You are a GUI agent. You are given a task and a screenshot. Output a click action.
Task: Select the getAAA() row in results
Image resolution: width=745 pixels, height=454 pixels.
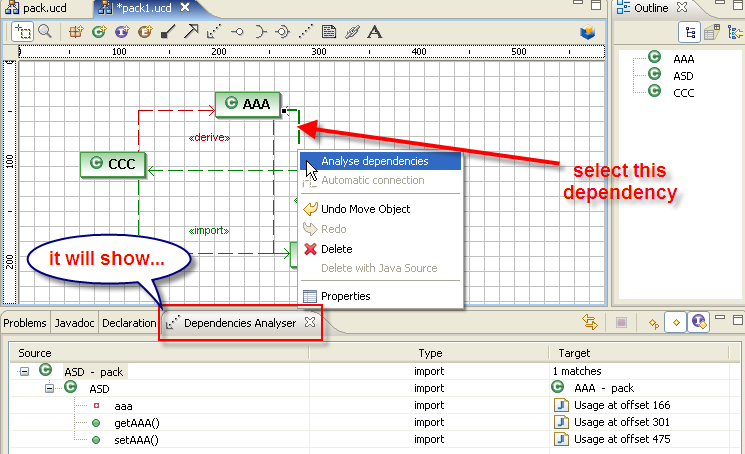[x=136, y=423]
